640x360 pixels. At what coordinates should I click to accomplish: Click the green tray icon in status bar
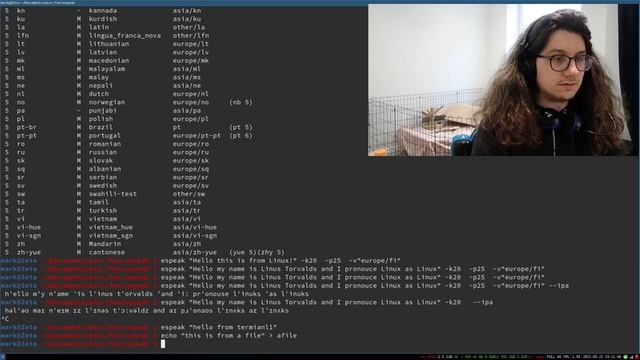click(x=625, y=357)
